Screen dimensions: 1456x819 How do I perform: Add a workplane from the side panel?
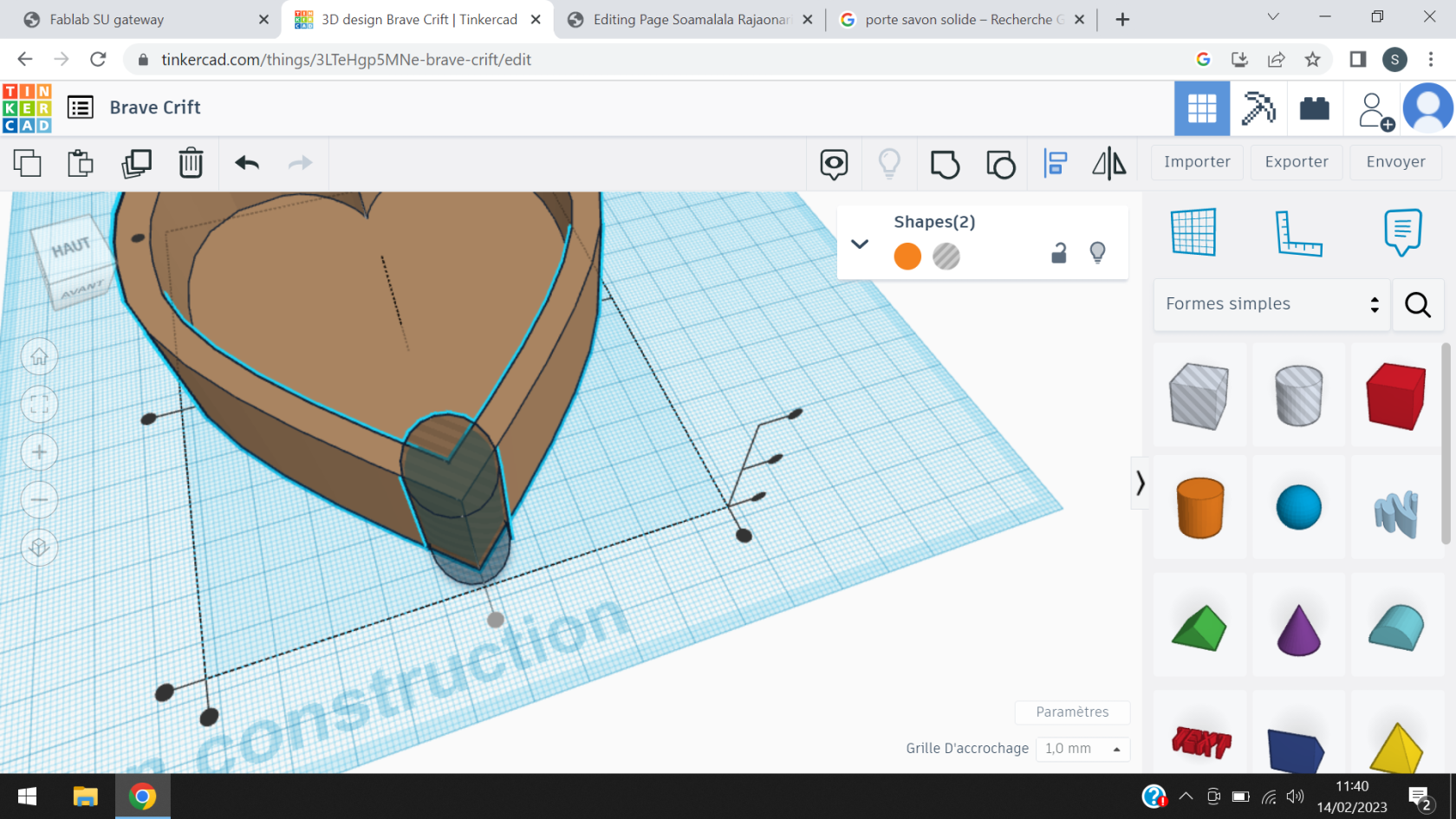pos(1193,231)
